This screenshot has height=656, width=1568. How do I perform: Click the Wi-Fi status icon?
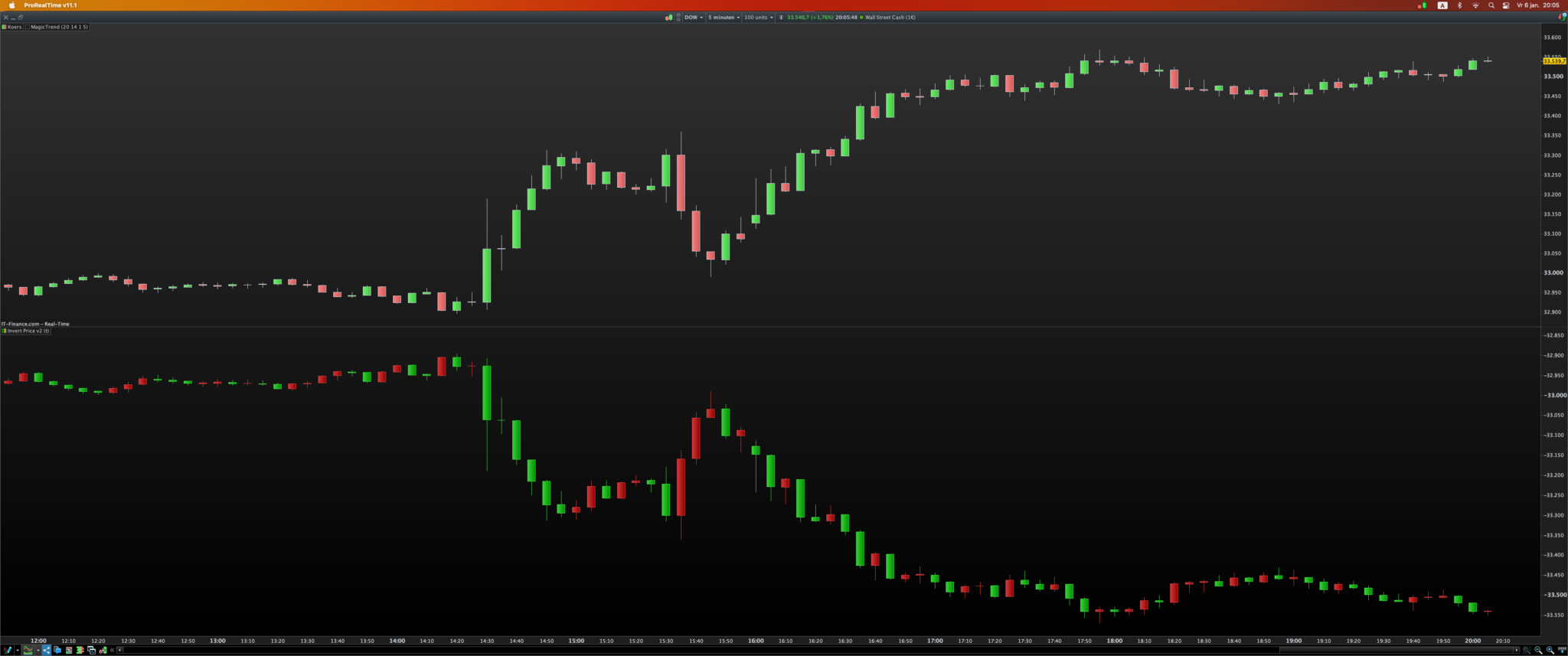(1475, 5)
